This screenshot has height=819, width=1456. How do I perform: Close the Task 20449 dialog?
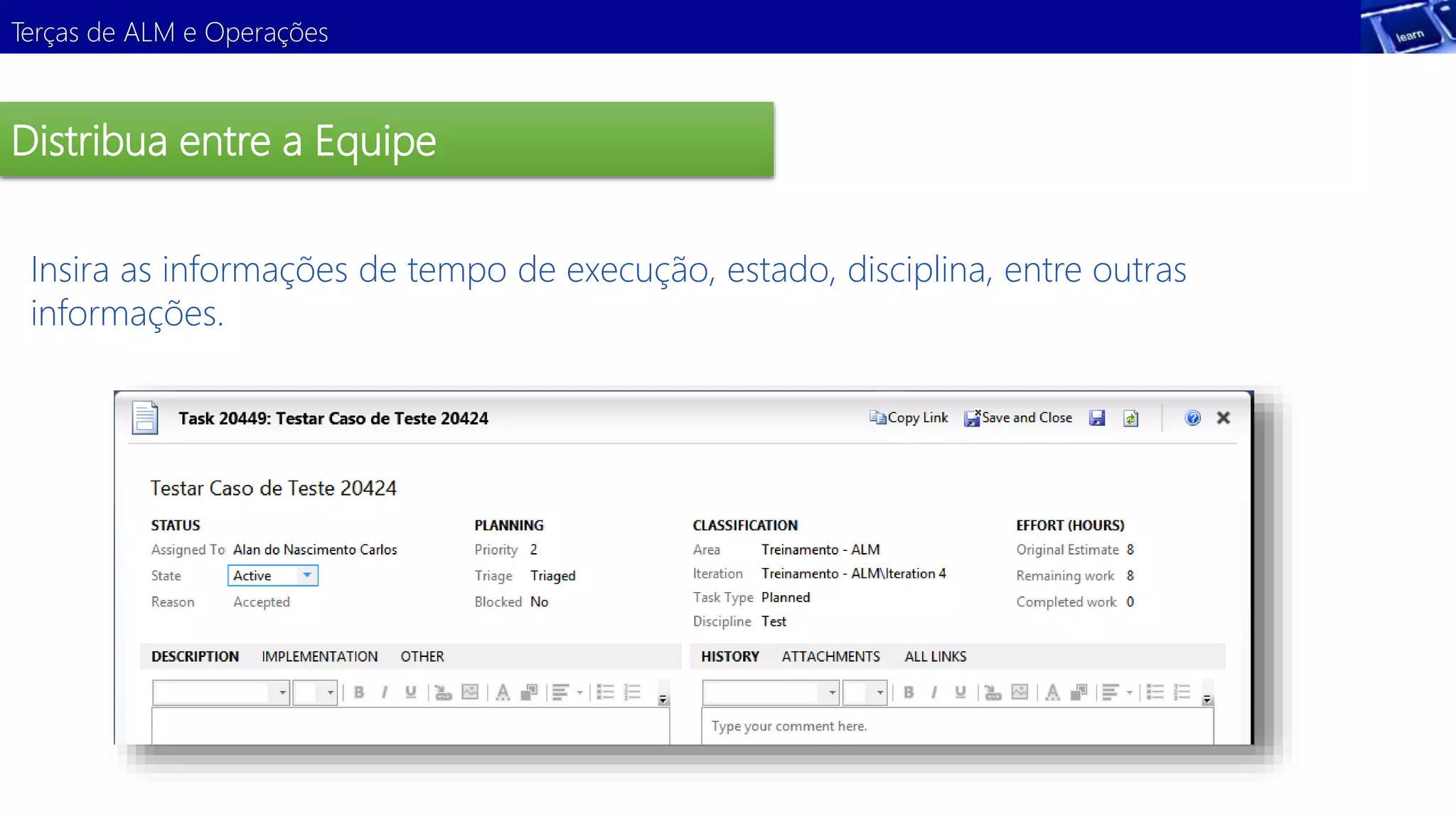point(1224,418)
